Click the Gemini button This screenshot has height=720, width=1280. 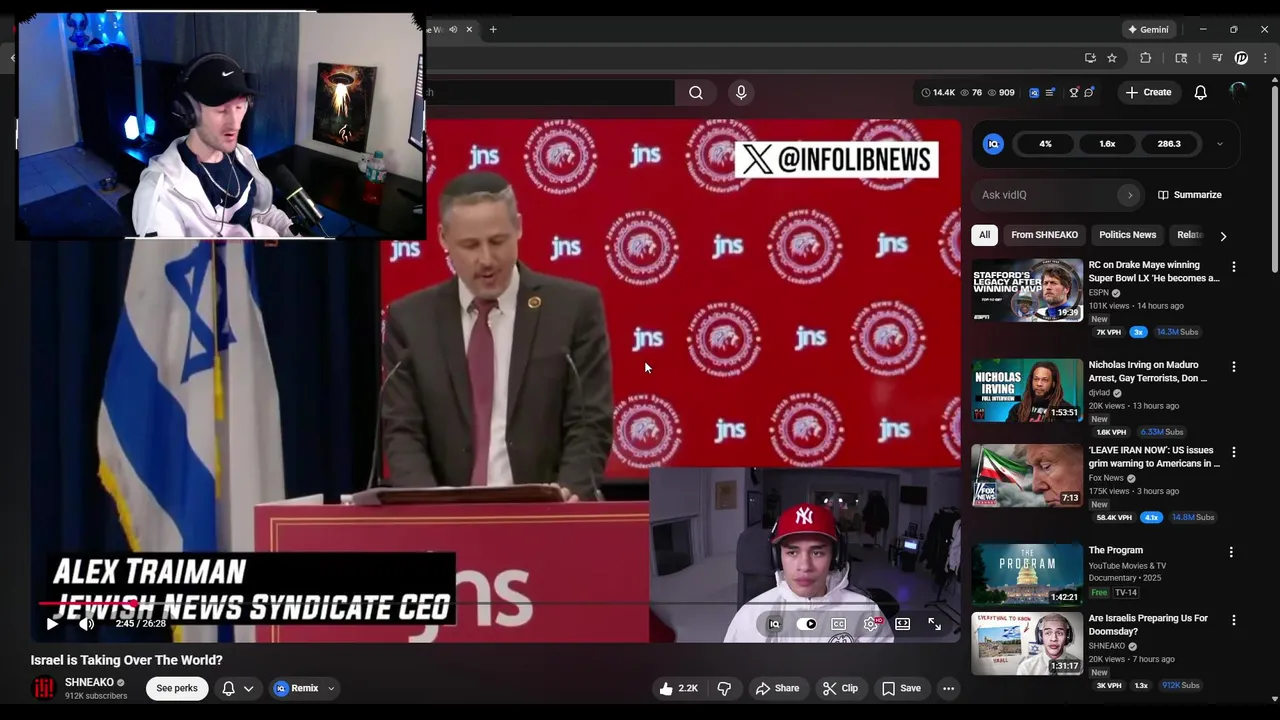pos(1148,29)
